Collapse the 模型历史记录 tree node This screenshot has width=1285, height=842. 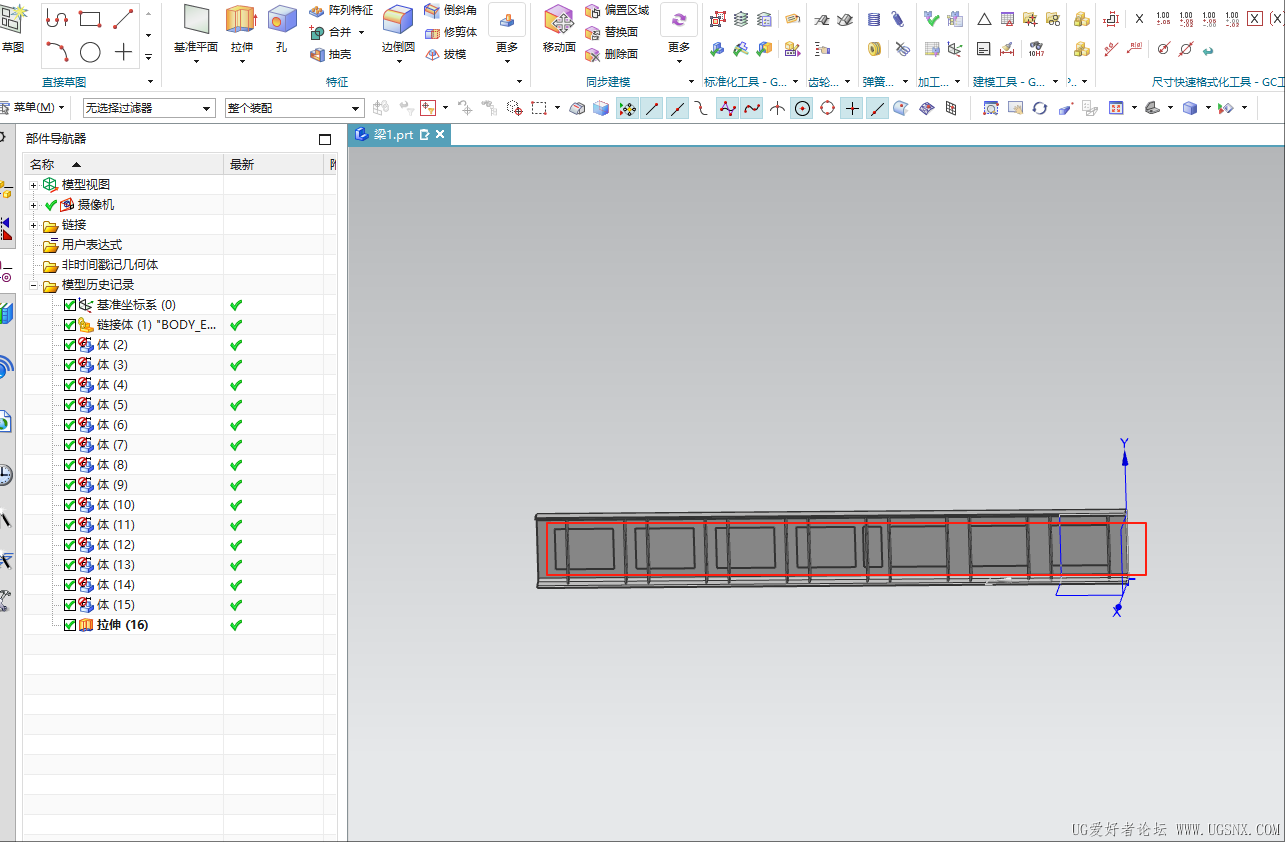tap(34, 285)
